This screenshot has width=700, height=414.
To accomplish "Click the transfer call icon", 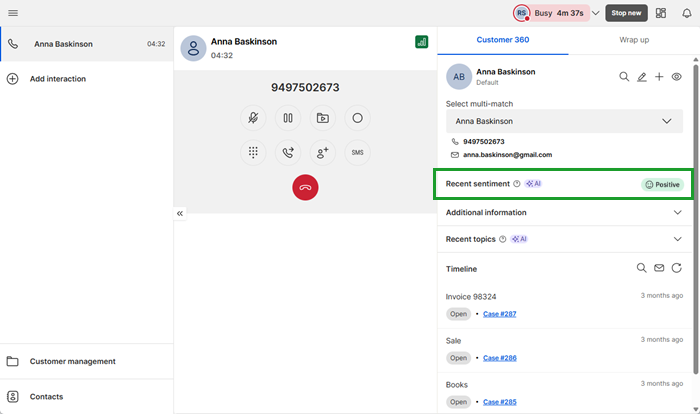I will click(x=288, y=153).
